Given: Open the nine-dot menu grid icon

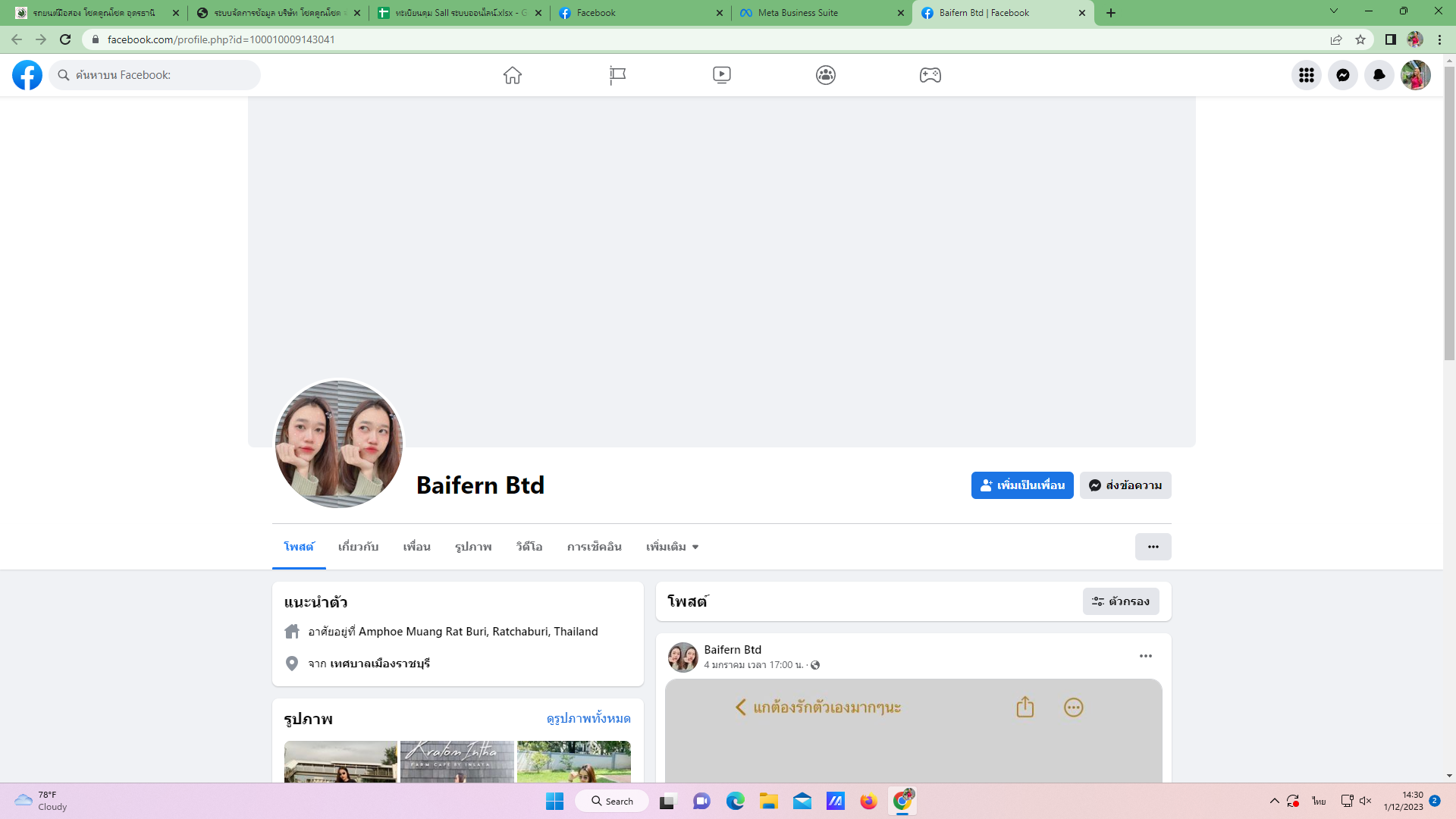Looking at the screenshot, I should click(x=1306, y=75).
